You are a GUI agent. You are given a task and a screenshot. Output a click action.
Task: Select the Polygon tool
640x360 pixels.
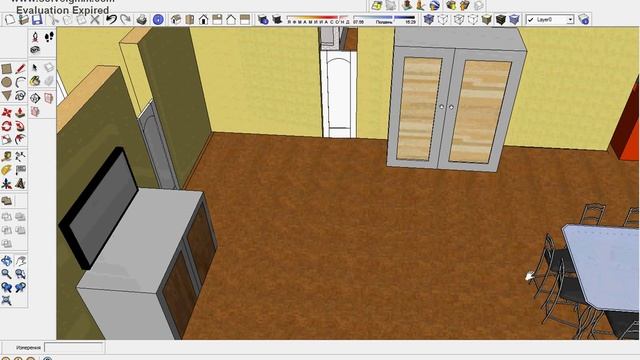coord(7,96)
